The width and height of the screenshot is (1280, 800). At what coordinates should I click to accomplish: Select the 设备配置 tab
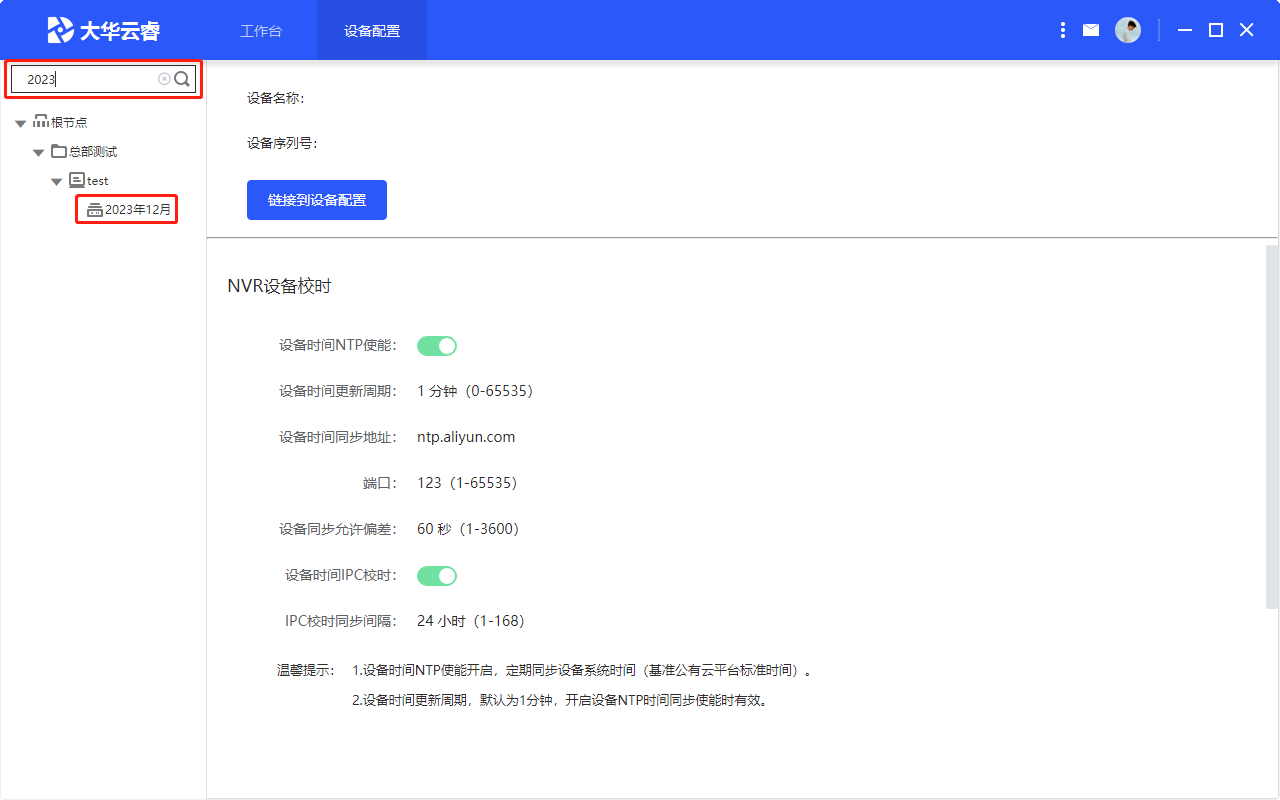pyautogui.click(x=372, y=31)
